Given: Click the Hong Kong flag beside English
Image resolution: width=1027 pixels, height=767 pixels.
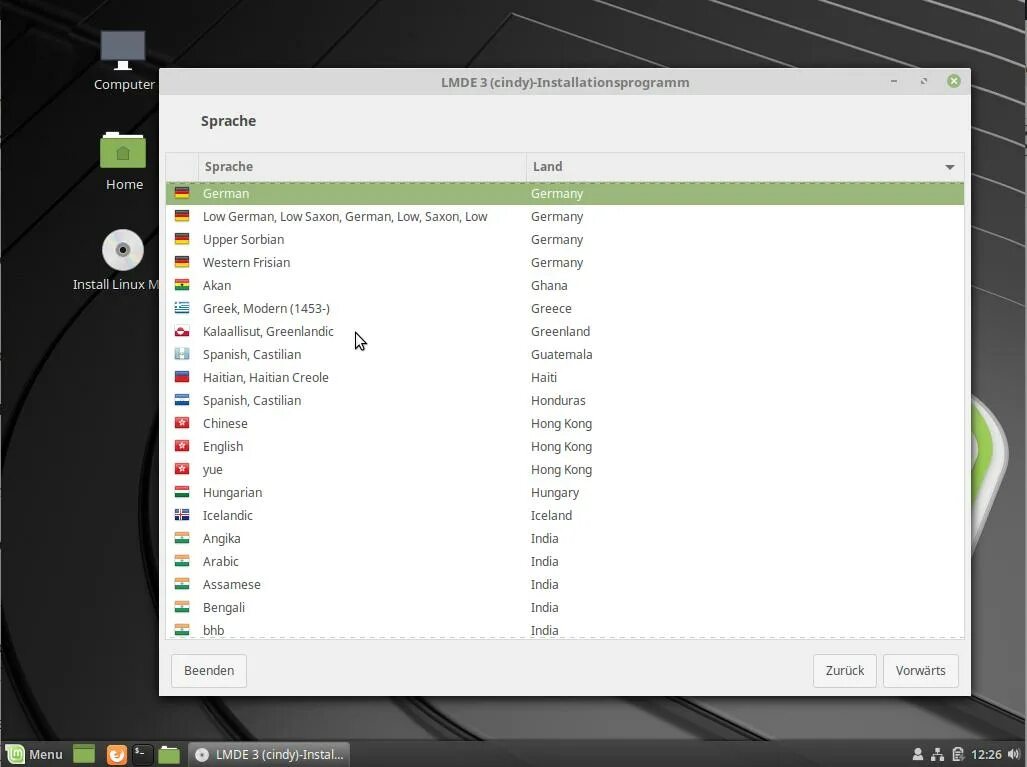Looking at the screenshot, I should pos(182,446).
